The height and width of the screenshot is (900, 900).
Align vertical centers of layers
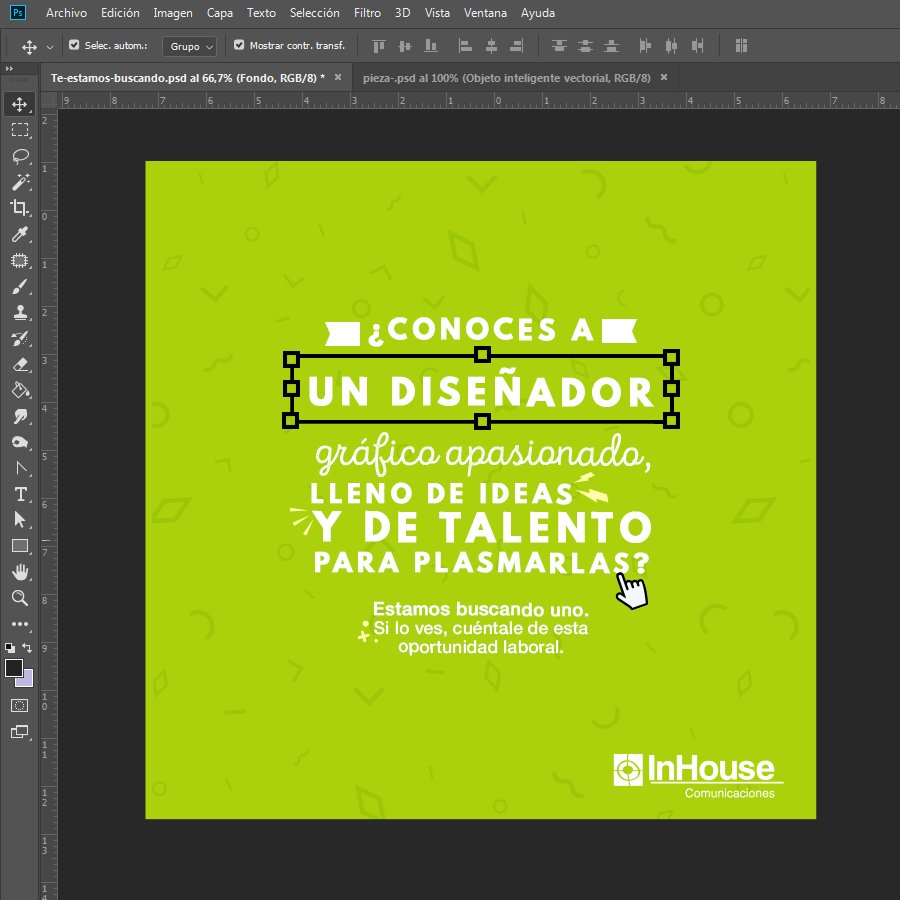[x=405, y=46]
